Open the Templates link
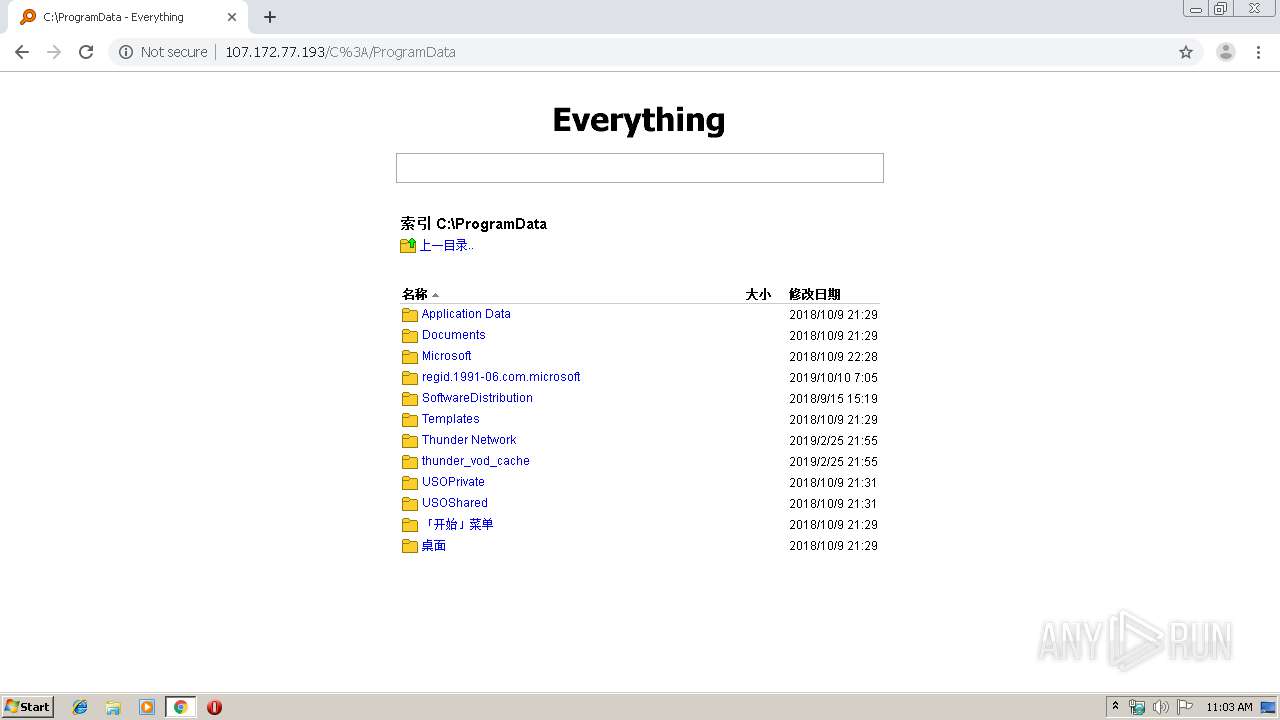Viewport: 1280px width, 720px height. (x=451, y=419)
